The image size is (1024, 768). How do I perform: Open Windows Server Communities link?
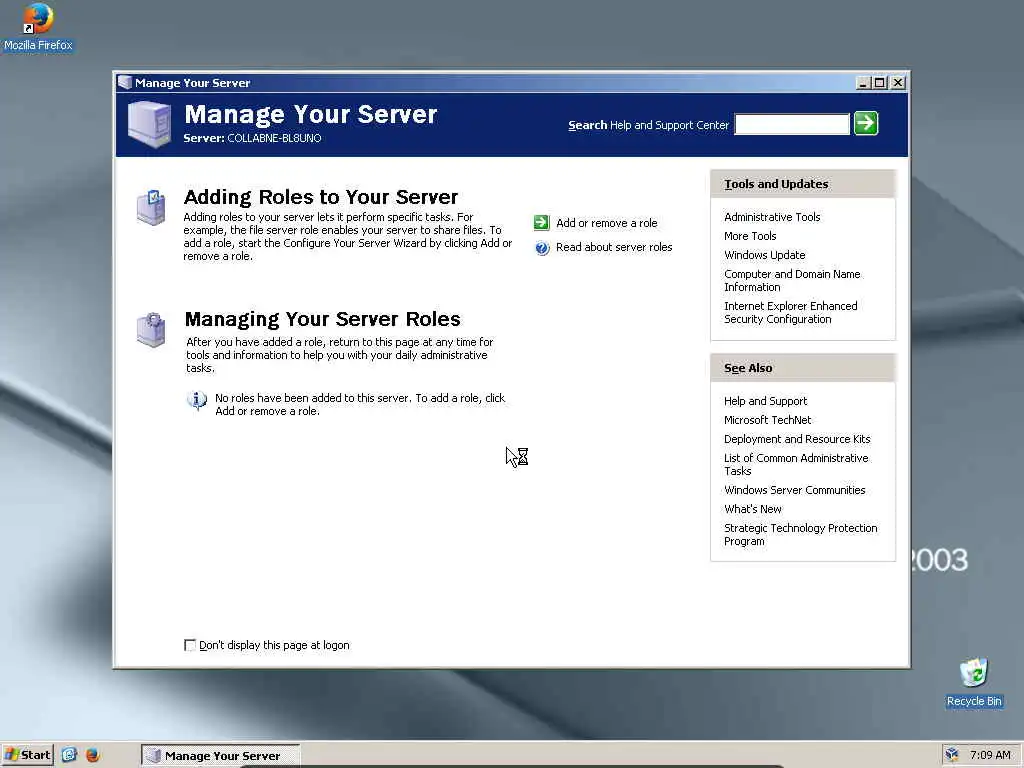[794, 490]
